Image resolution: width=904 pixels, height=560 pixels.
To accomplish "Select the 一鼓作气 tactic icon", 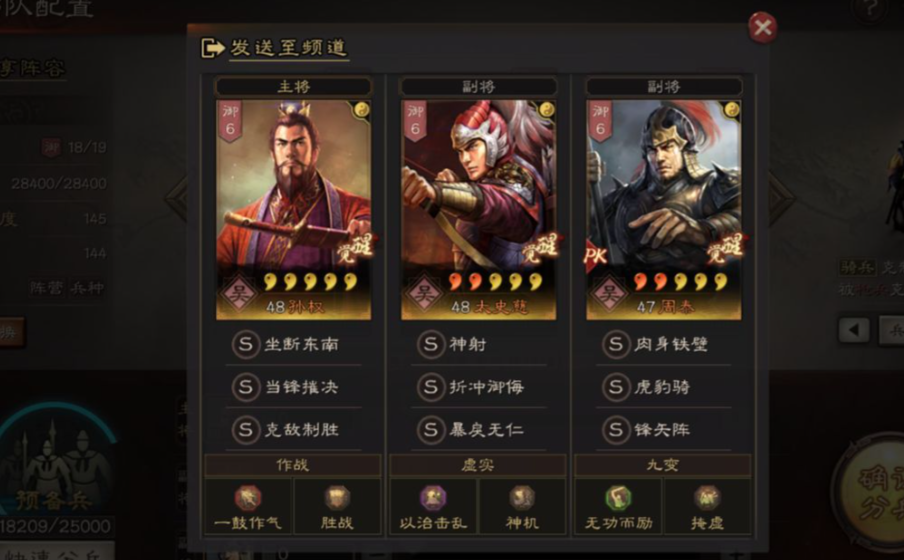I will tap(248, 498).
